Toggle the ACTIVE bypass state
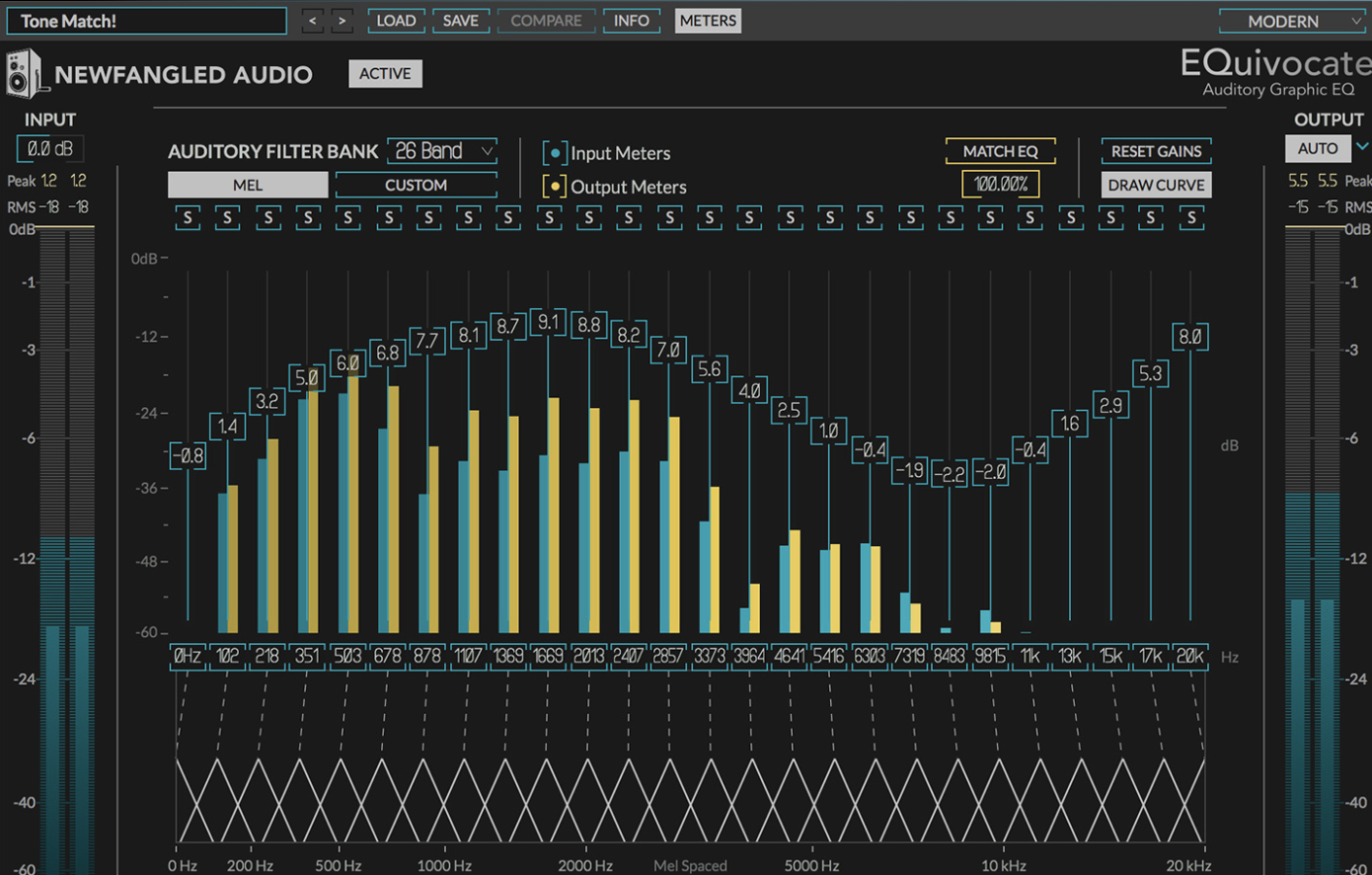The height and width of the screenshot is (875, 1372). (385, 72)
